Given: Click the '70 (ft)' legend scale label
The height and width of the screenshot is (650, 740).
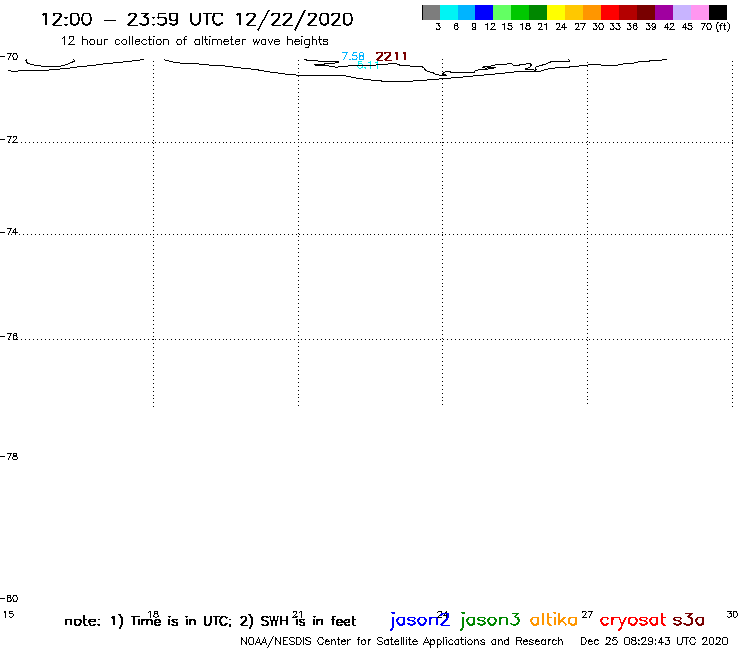Looking at the screenshot, I should 715,27.
